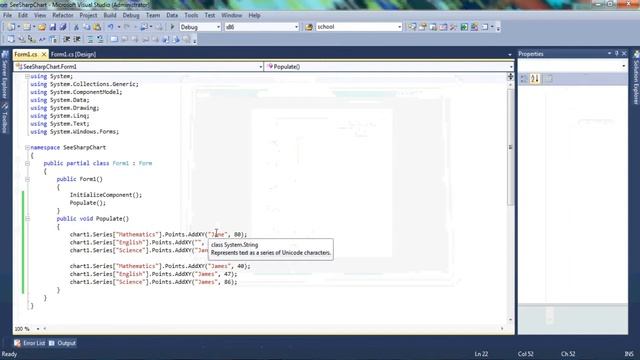This screenshot has height=360, width=640.
Task: Open Solution Explorer from the toolbar icon
Action: 412,27
